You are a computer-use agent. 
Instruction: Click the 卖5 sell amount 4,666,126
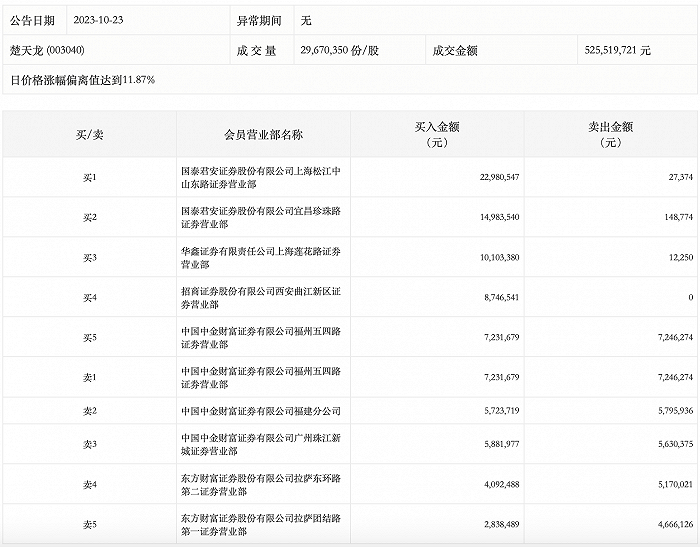pyautogui.click(x=675, y=524)
